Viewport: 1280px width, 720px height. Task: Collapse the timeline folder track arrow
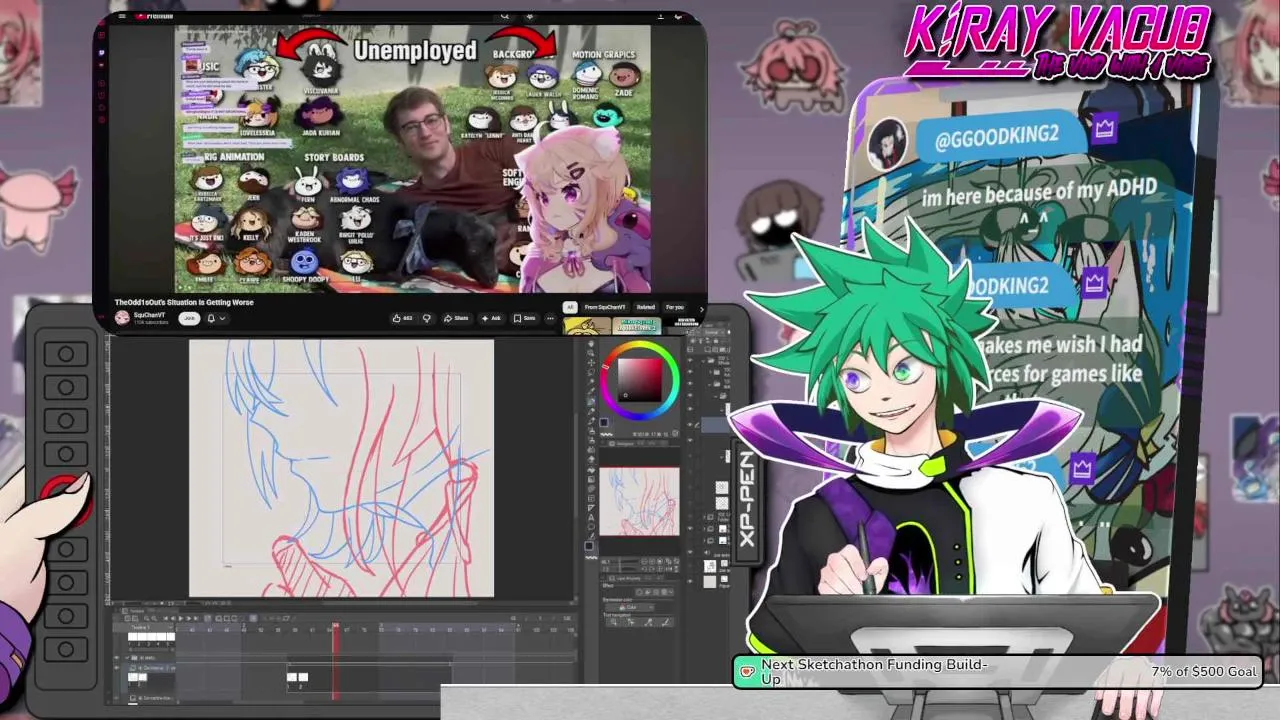[127, 658]
